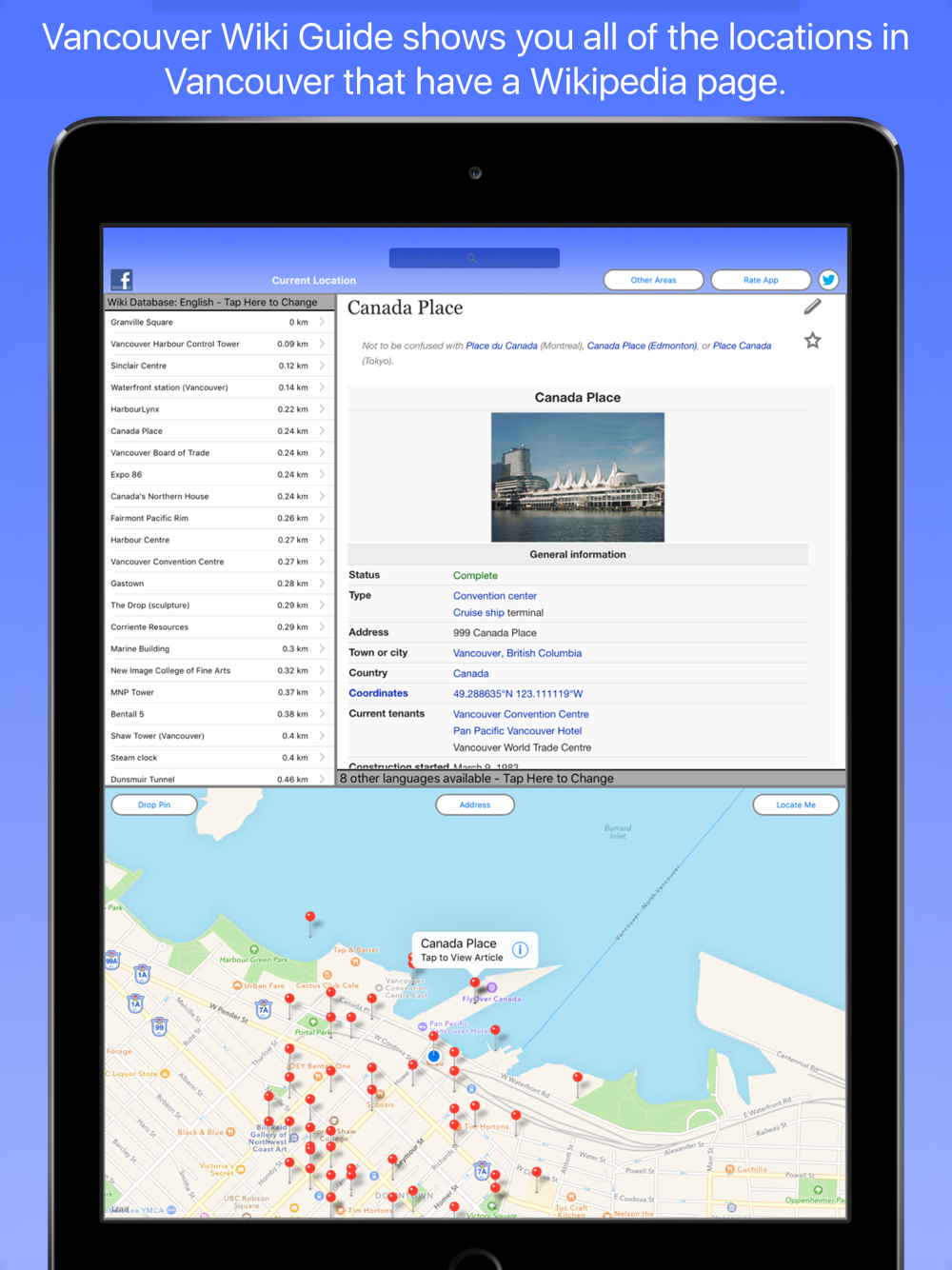Screen dimensions: 952x1270
Task: Click the Locate Me button
Action: pyautogui.click(x=796, y=804)
